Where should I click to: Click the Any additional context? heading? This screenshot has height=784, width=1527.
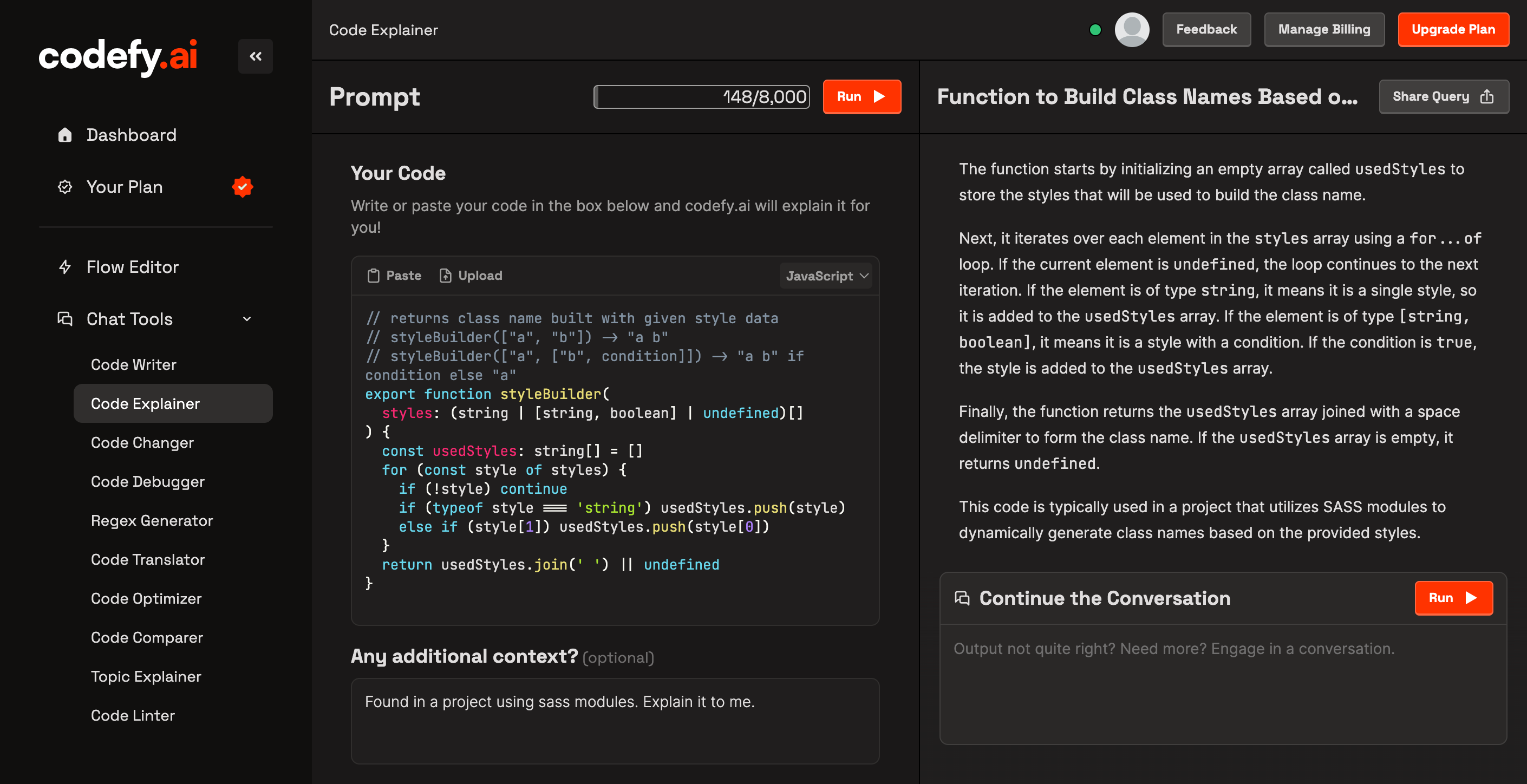pos(464,656)
